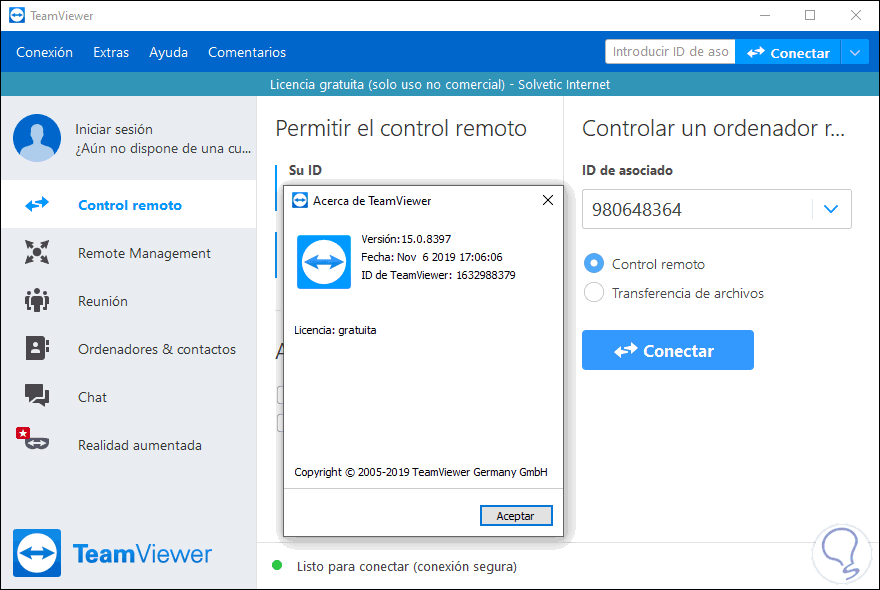Image resolution: width=880 pixels, height=590 pixels.
Task: Click the Reunión people icon
Action: pyautogui.click(x=37, y=300)
